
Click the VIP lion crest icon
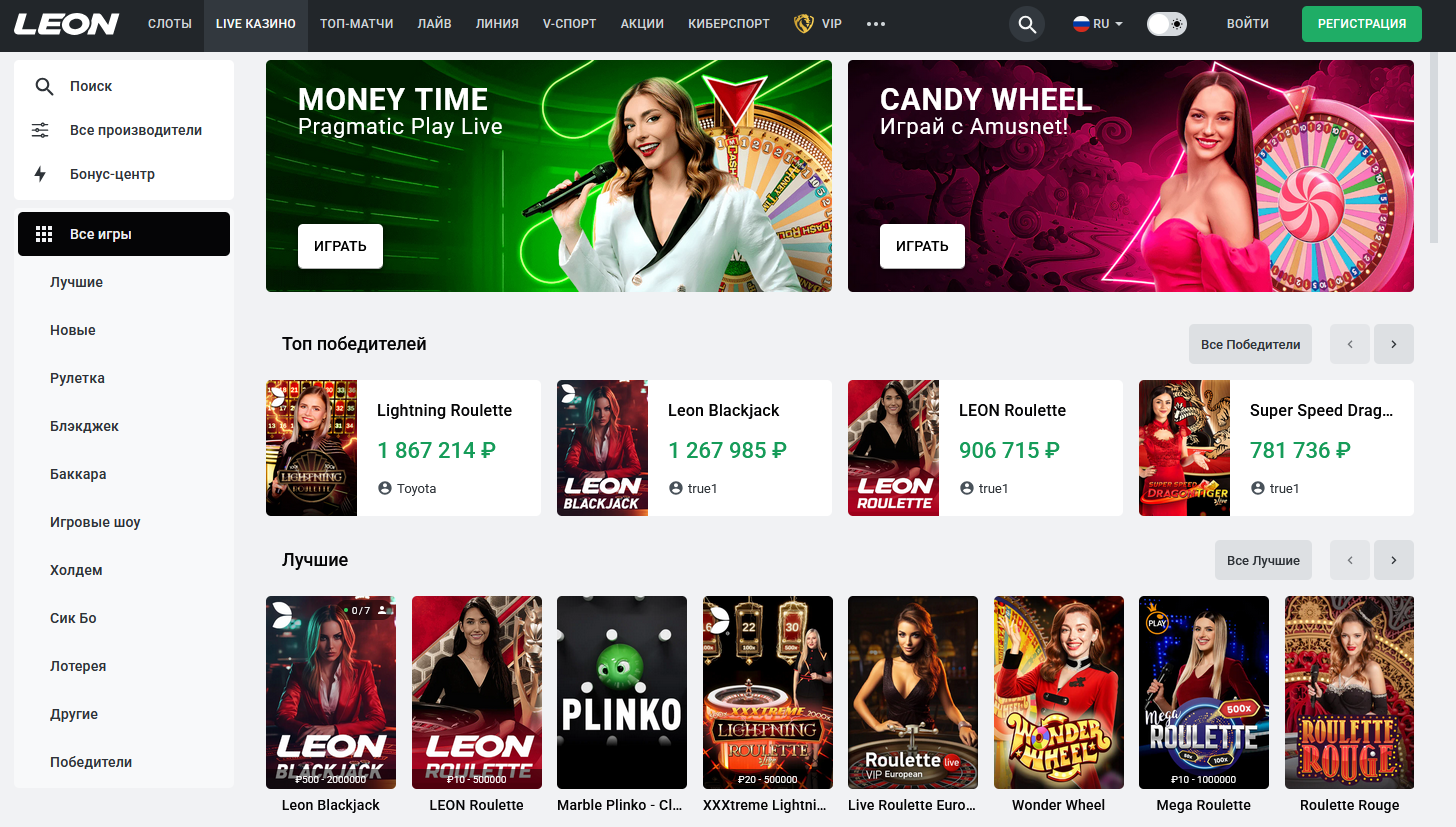[x=803, y=23]
